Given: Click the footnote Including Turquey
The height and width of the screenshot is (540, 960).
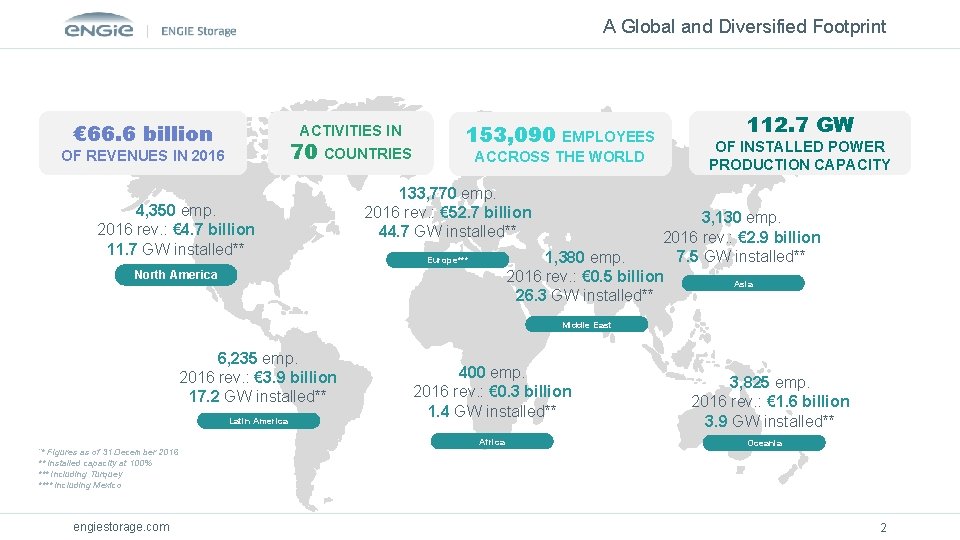Looking at the screenshot, I should point(81,474).
